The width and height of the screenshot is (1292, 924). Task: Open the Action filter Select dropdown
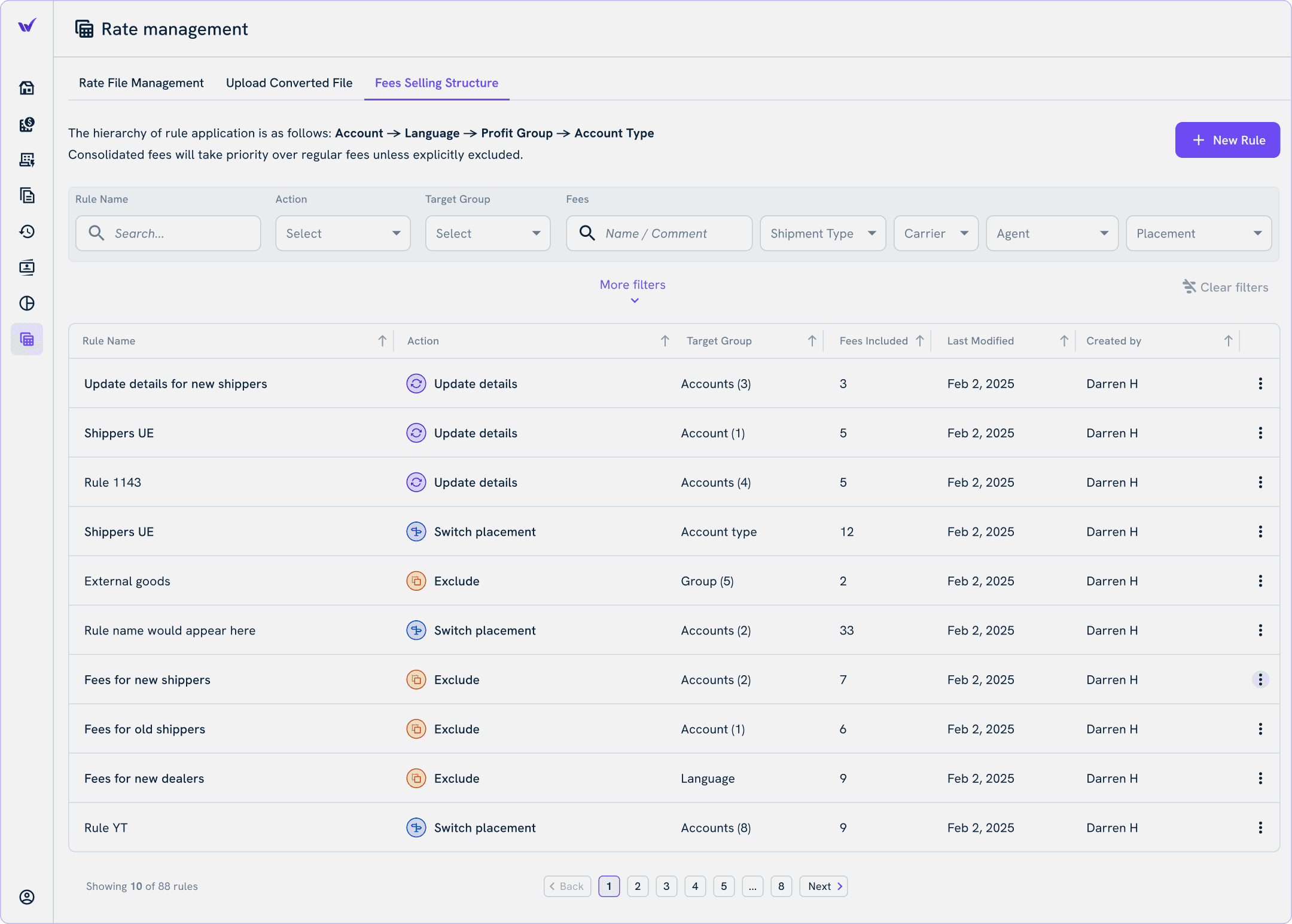pyautogui.click(x=343, y=233)
